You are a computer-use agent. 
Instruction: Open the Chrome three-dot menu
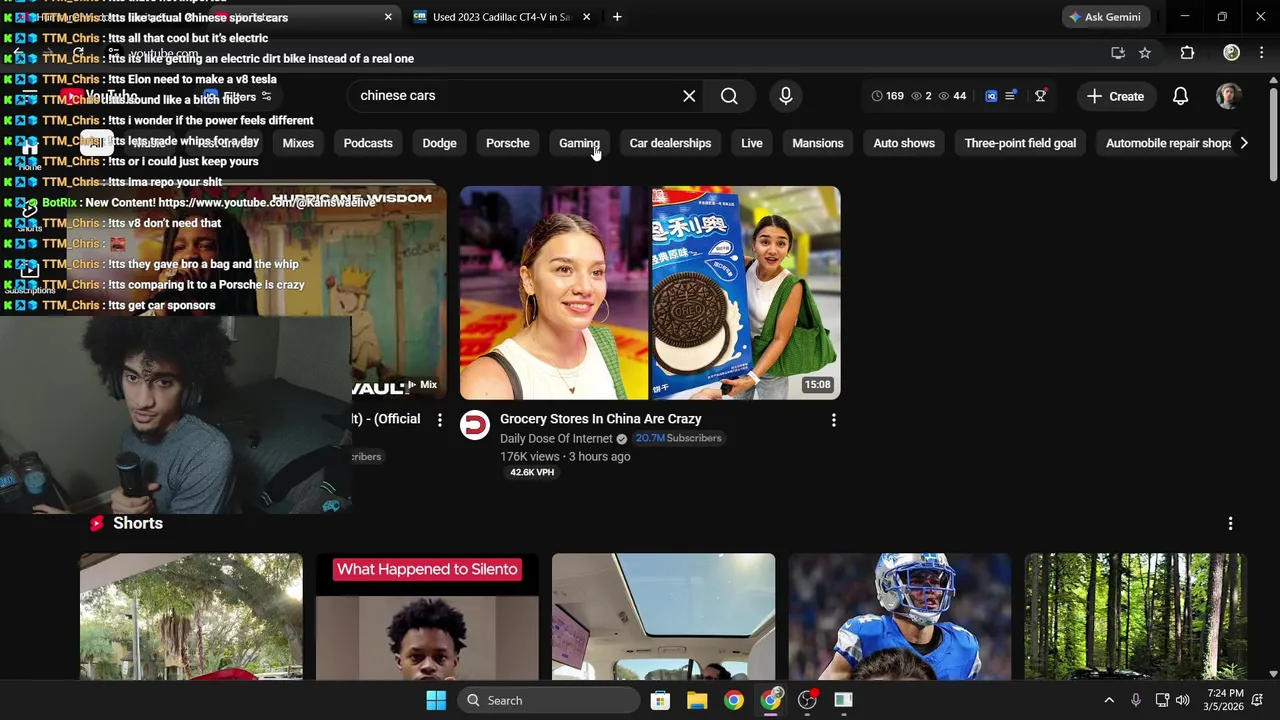tap(1262, 53)
